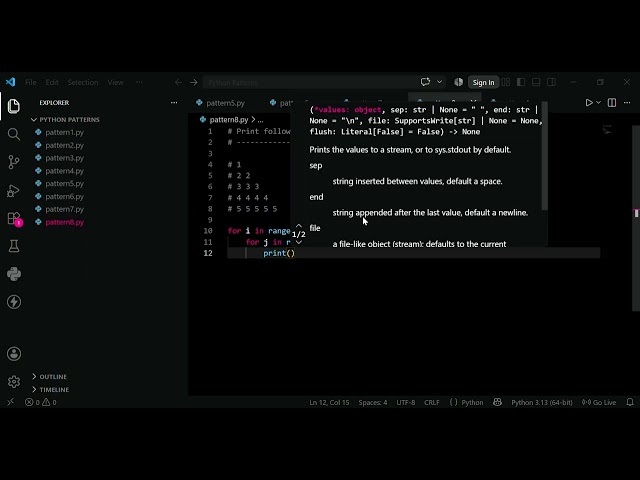Open Run and Debug view
Screen dimensions: 640x480
[13, 191]
